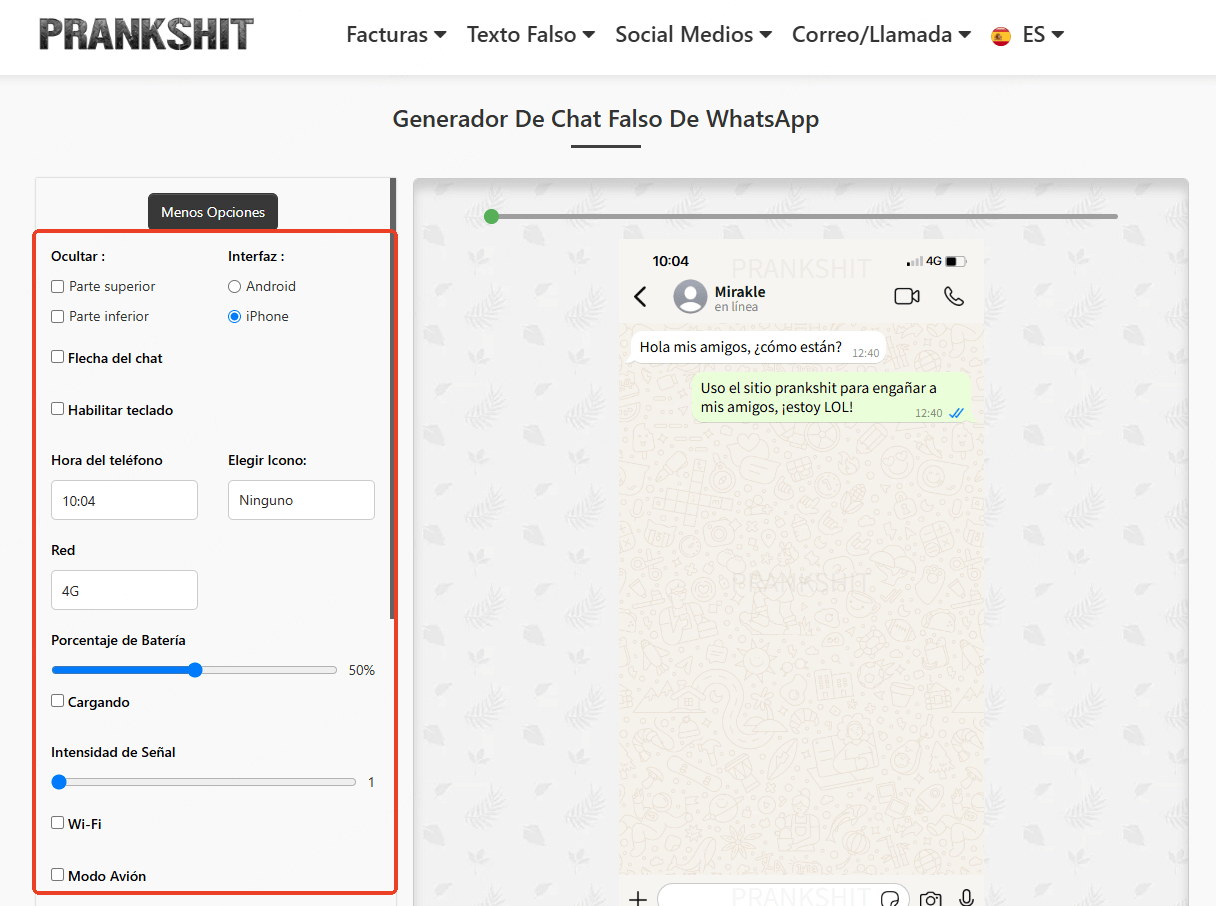
Task: Tap the phone call icon in chat header
Action: coord(954,296)
